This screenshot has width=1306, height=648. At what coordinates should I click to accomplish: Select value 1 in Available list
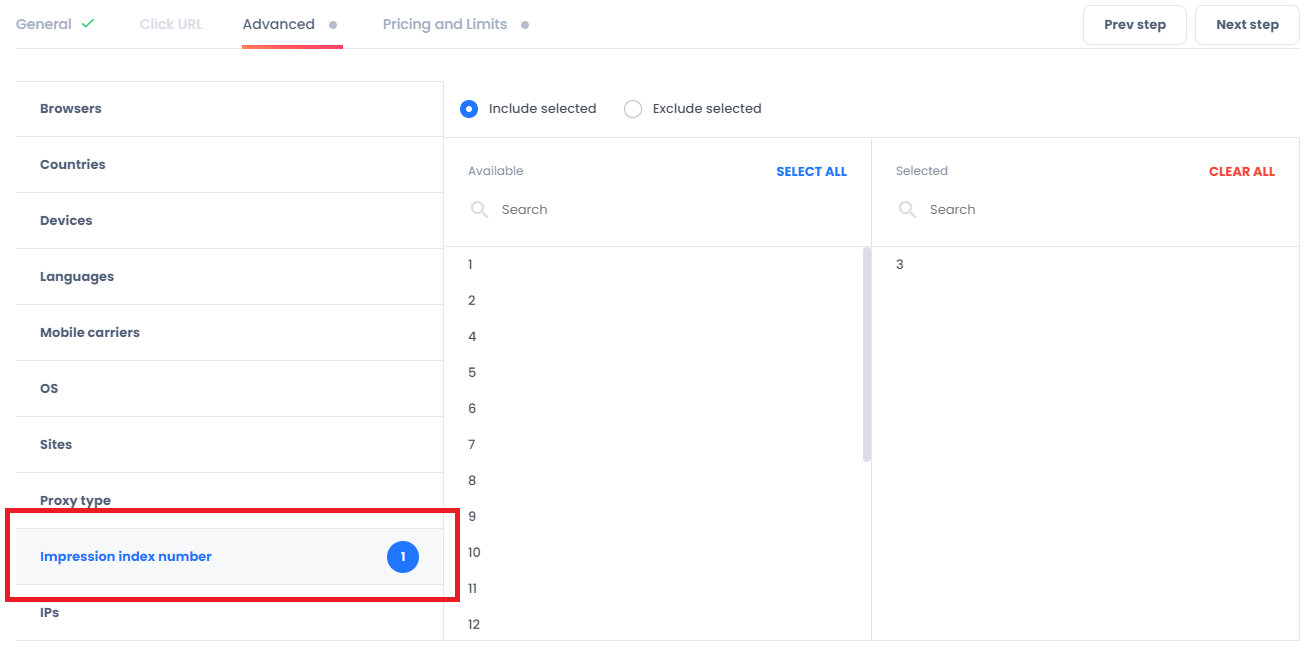pos(657,265)
